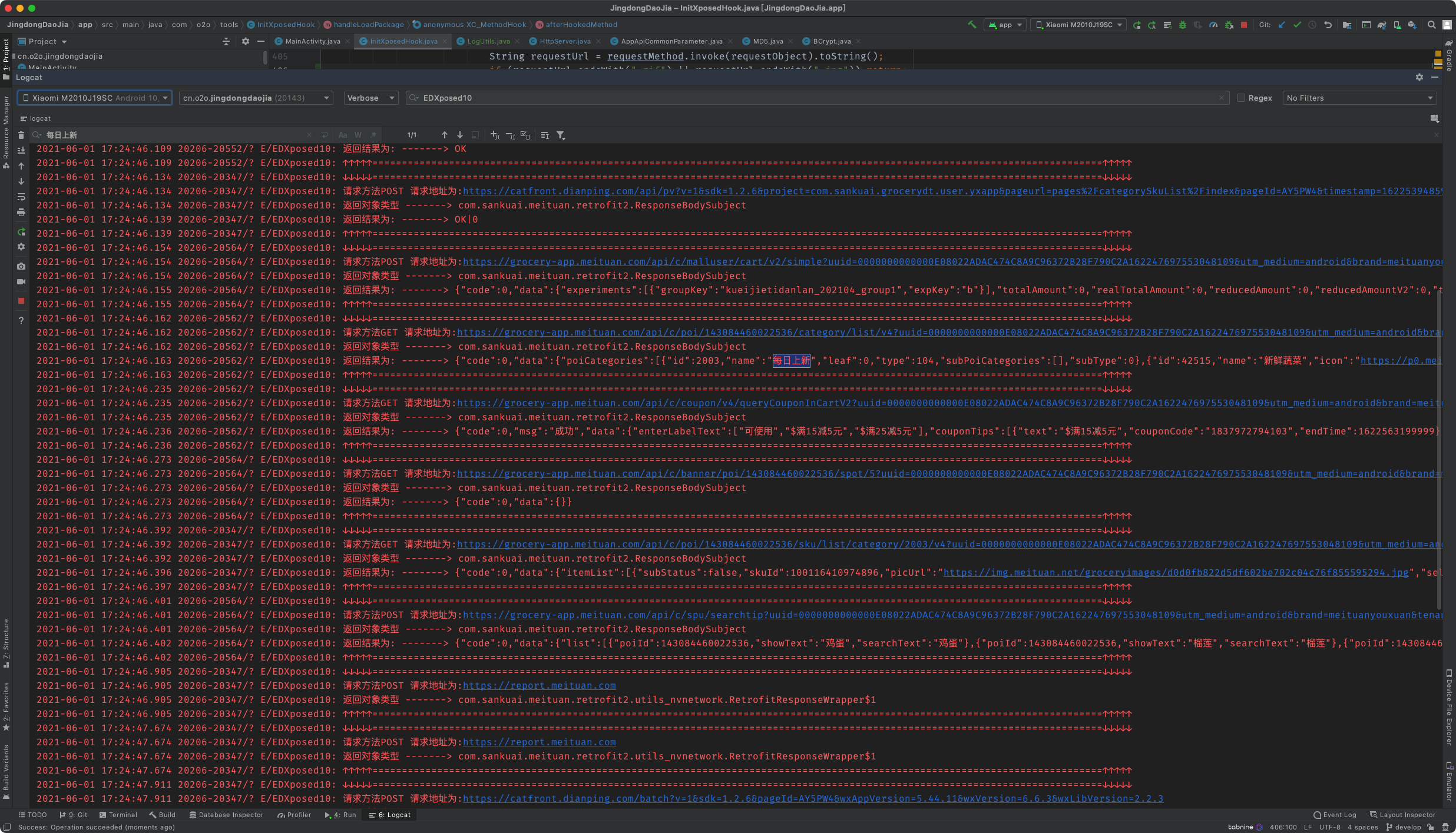The height and width of the screenshot is (833, 1456).
Task: Close the InitXposedHook.java tab
Action: [445, 41]
